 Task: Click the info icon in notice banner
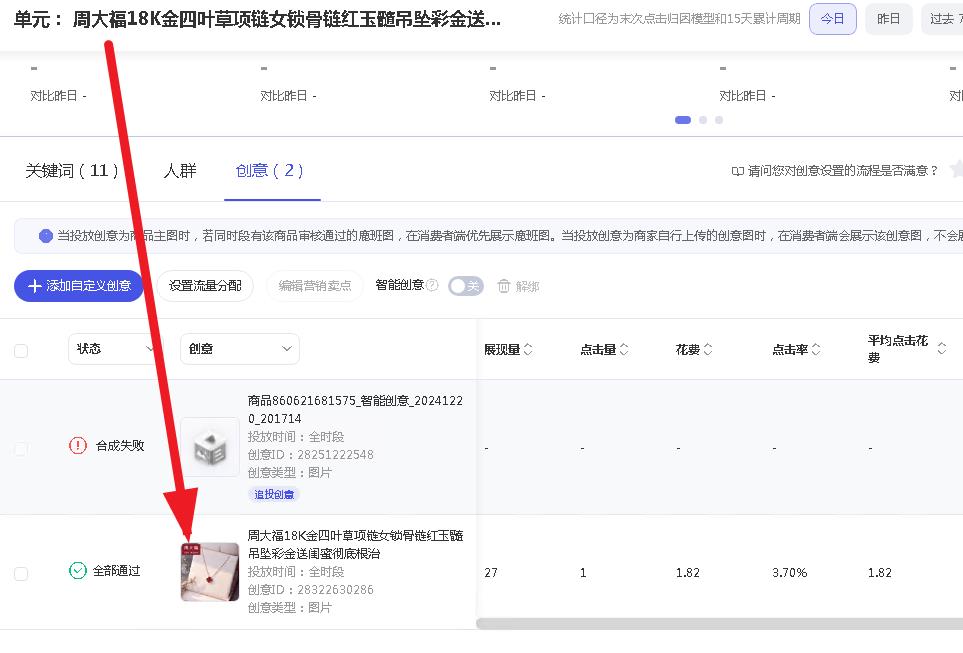pyautogui.click(x=45, y=236)
